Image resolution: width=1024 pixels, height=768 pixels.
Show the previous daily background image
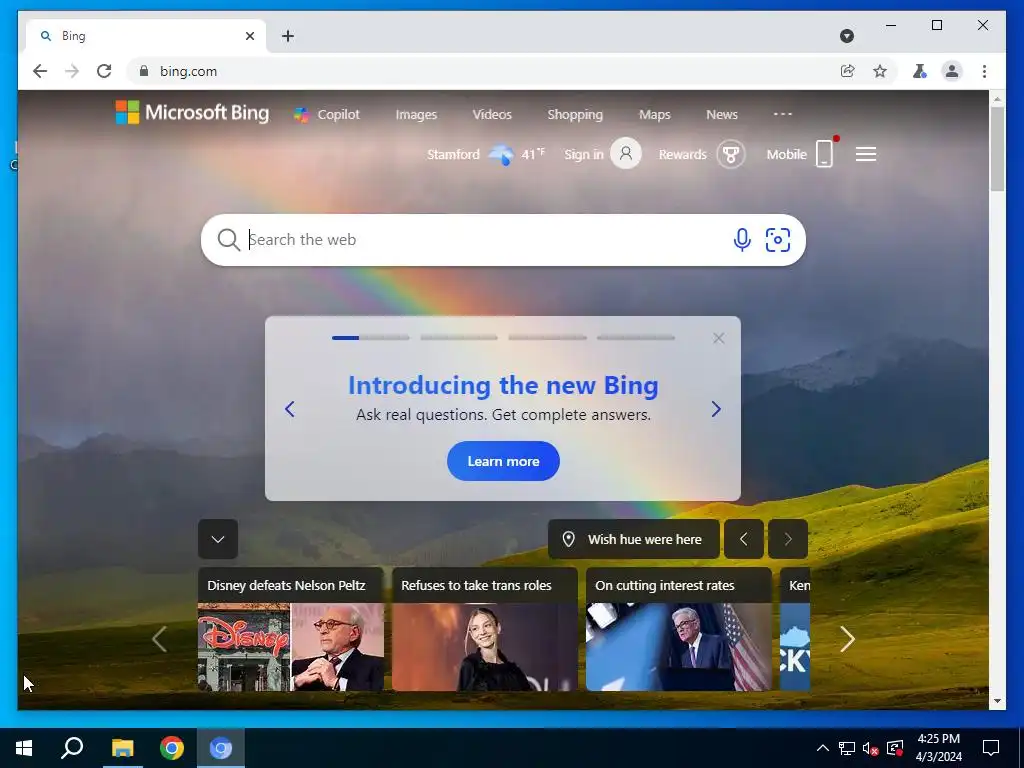(x=743, y=539)
